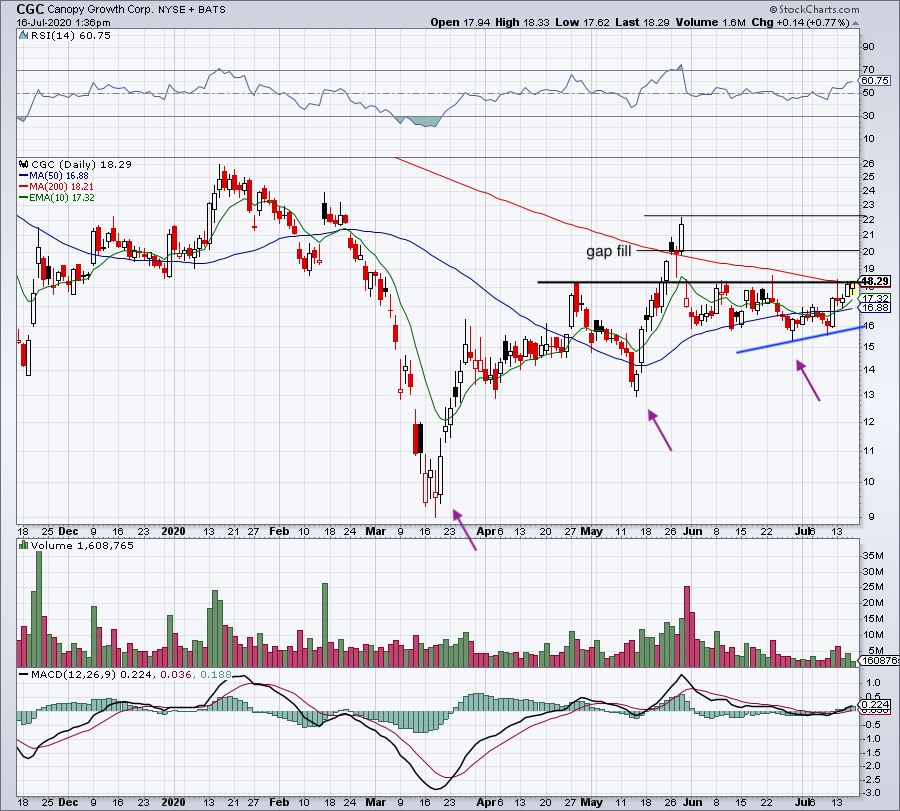This screenshot has width=900, height=811.
Task: Click the 35M volume axis label
Action: click(872, 556)
